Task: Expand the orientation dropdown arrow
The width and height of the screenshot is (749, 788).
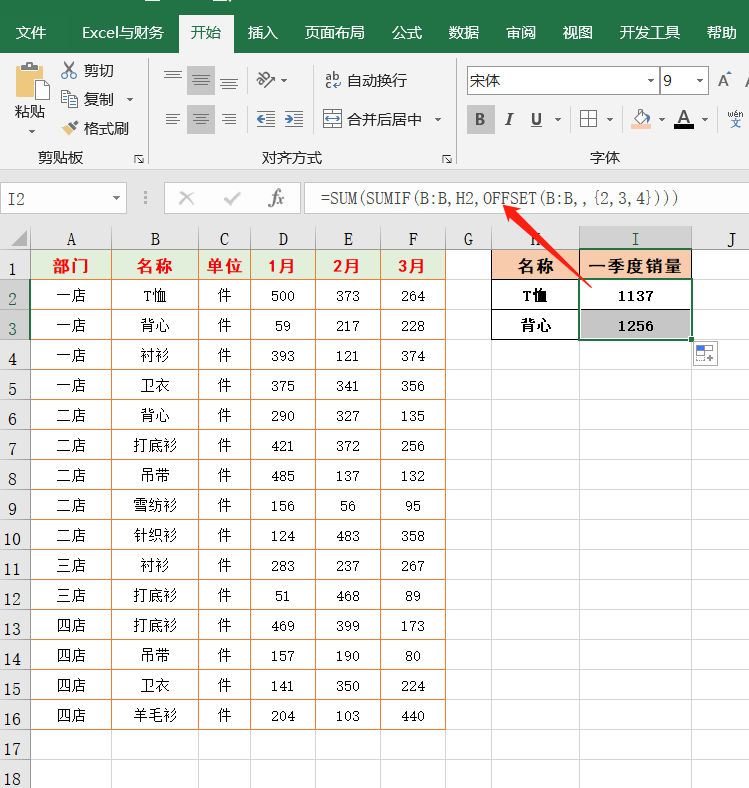Action: point(284,80)
